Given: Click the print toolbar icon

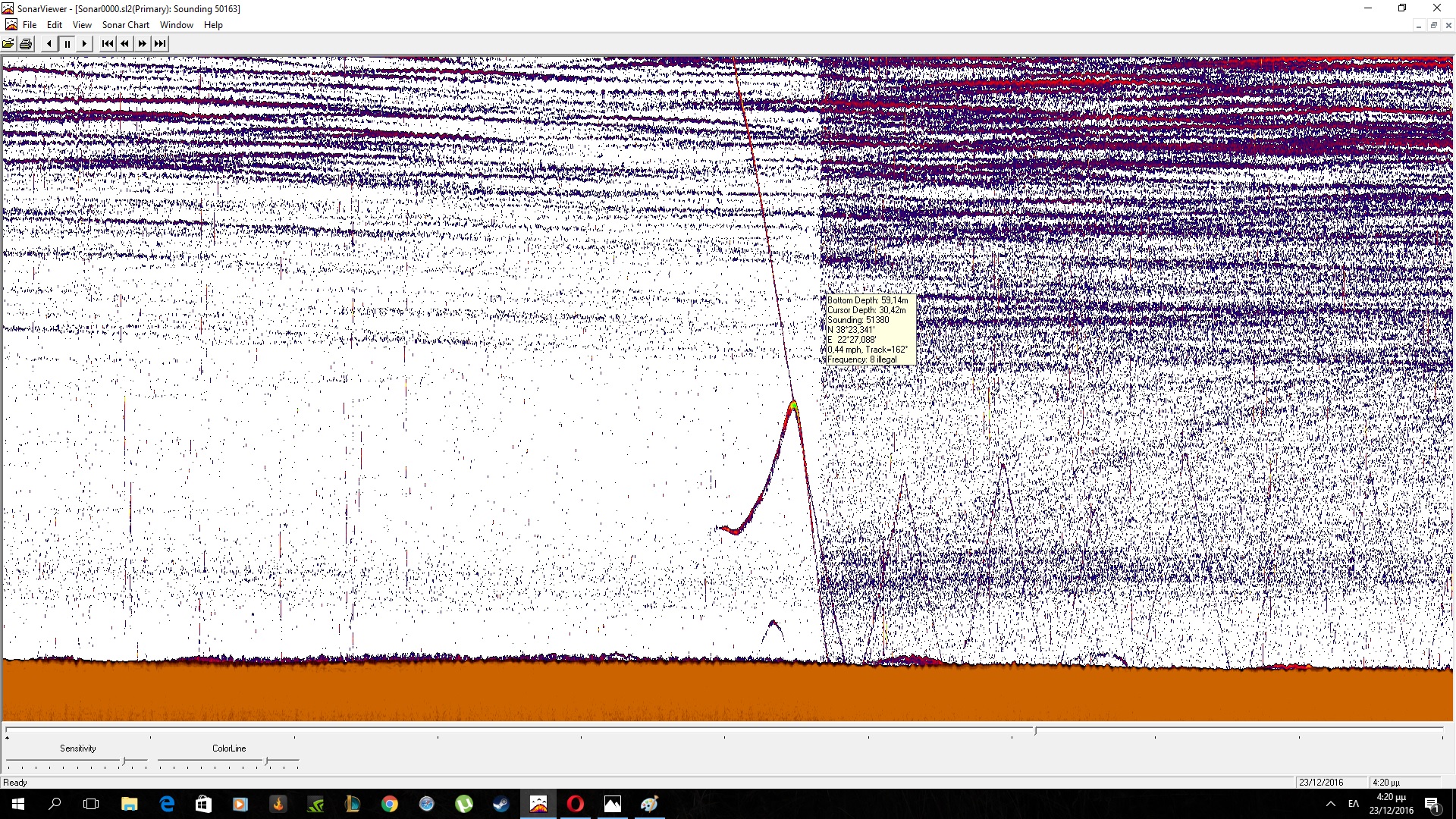Looking at the screenshot, I should (26, 44).
